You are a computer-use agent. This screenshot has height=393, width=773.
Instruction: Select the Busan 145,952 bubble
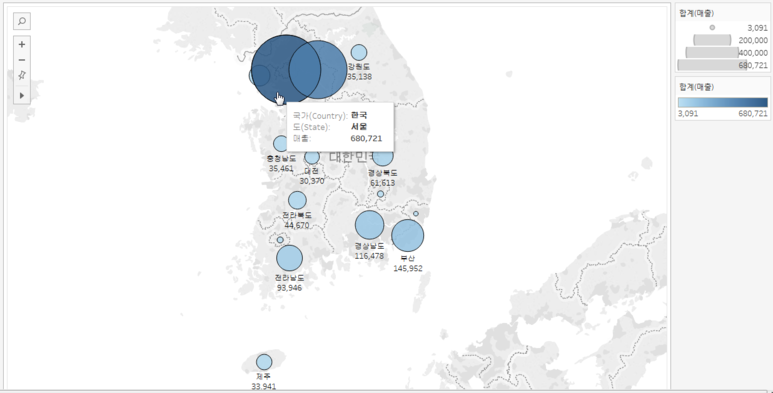click(x=408, y=236)
